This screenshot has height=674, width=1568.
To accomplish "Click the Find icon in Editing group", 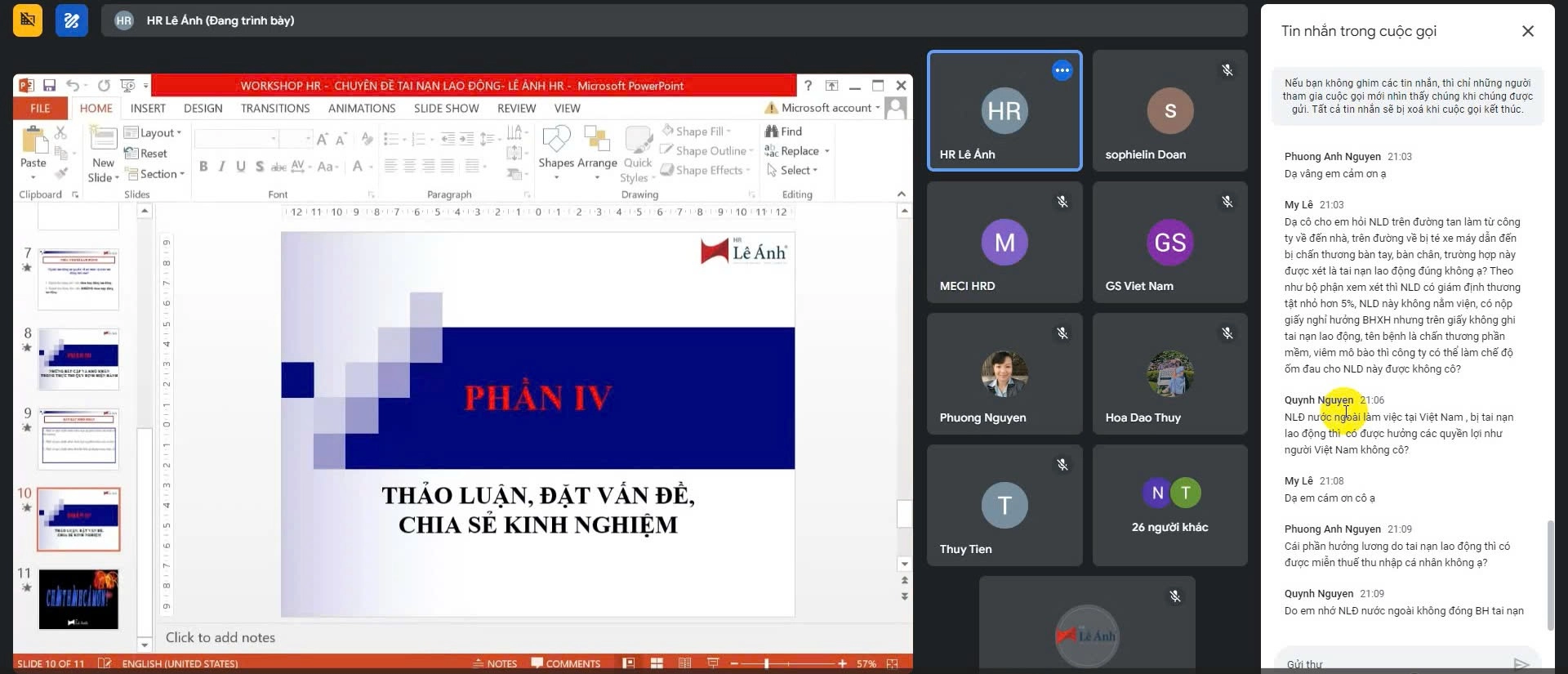I will point(783,132).
